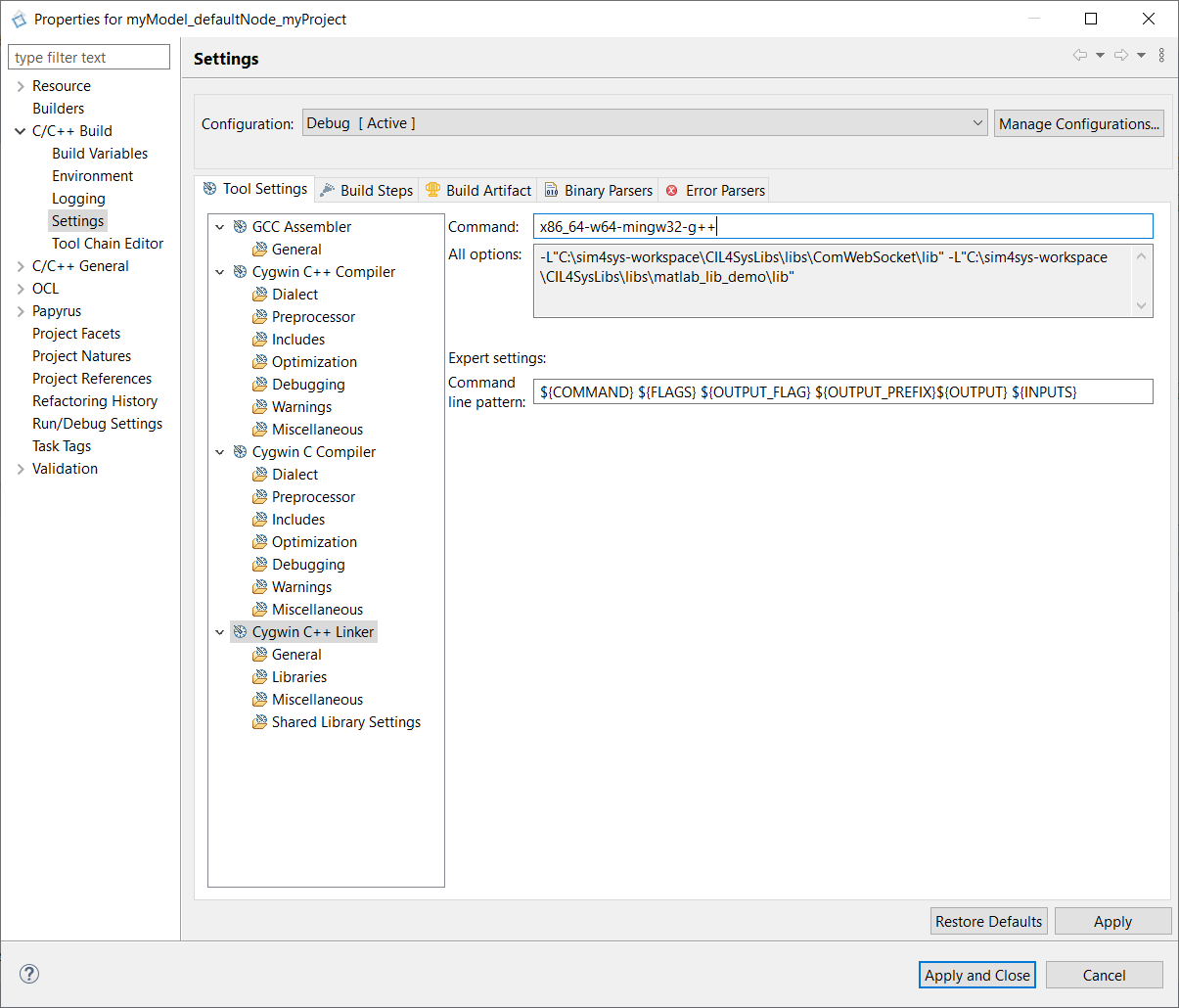Switch to the Build Artifact tab

478,190
